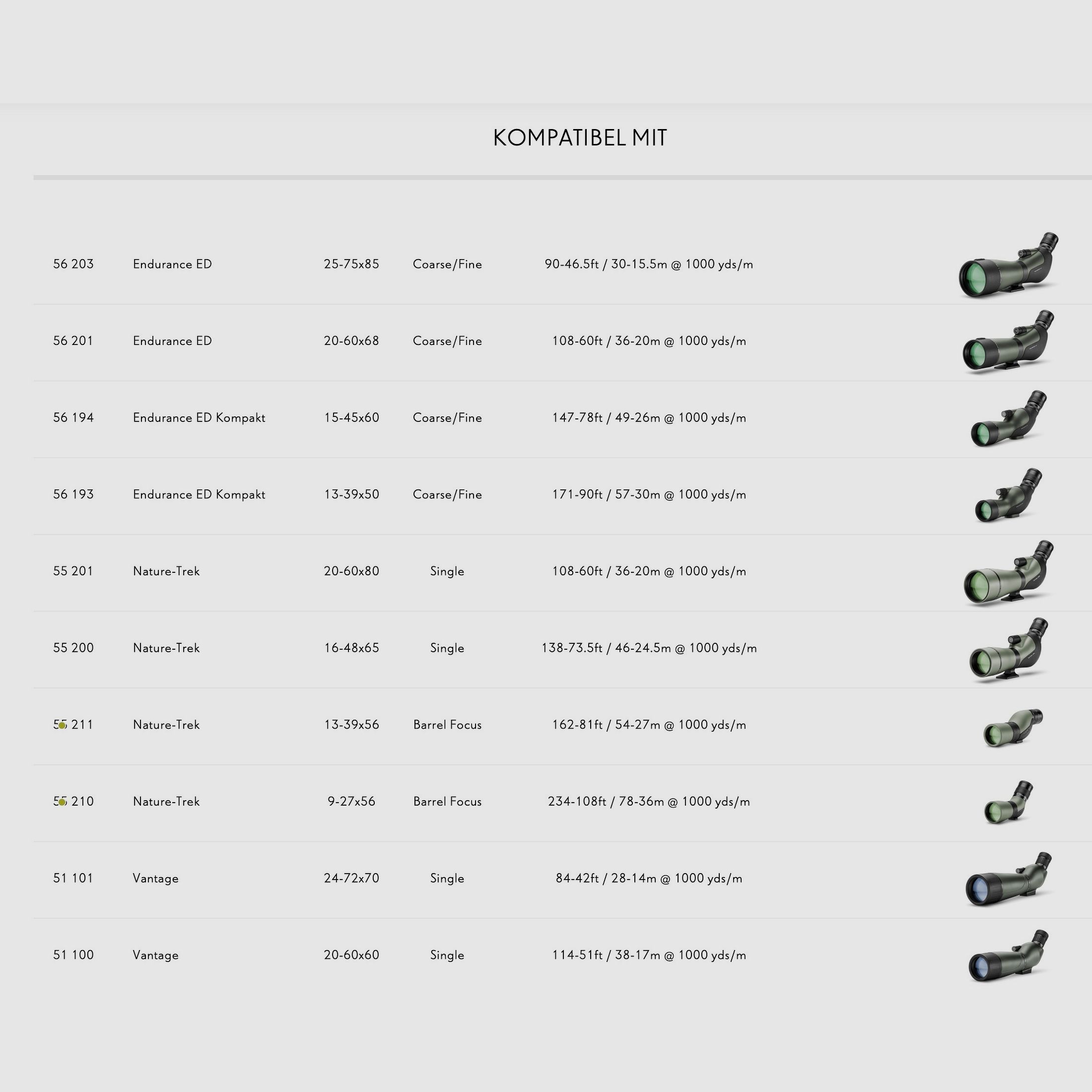
Task: Click the 51 100 Vantage product code
Action: (73, 955)
